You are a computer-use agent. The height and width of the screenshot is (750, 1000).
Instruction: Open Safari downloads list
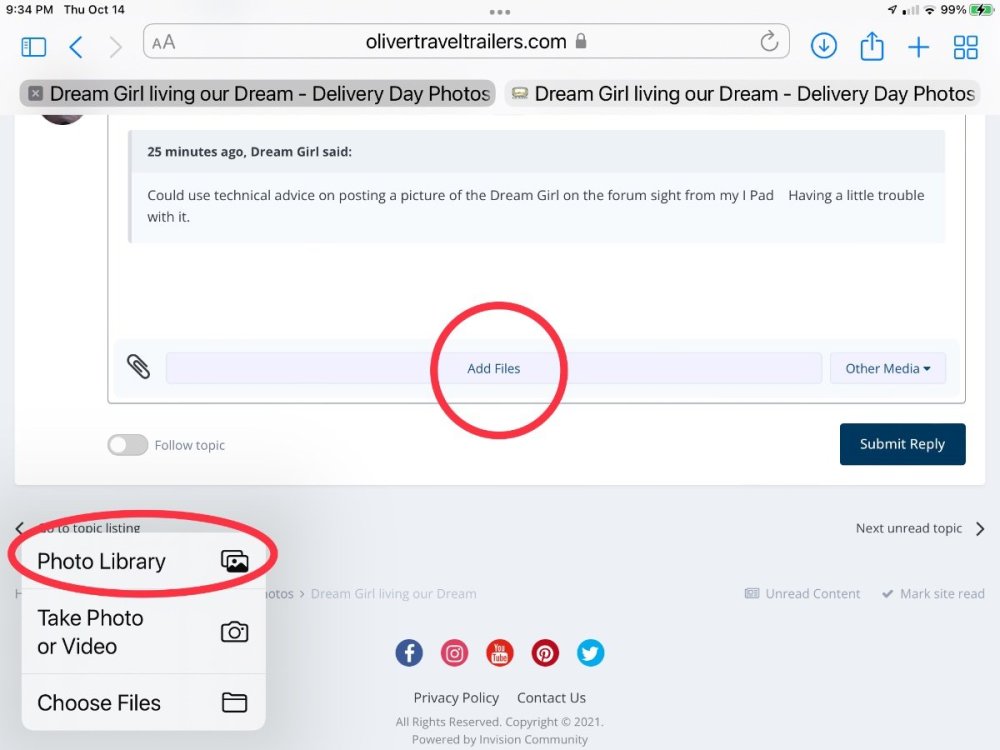[x=823, y=46]
